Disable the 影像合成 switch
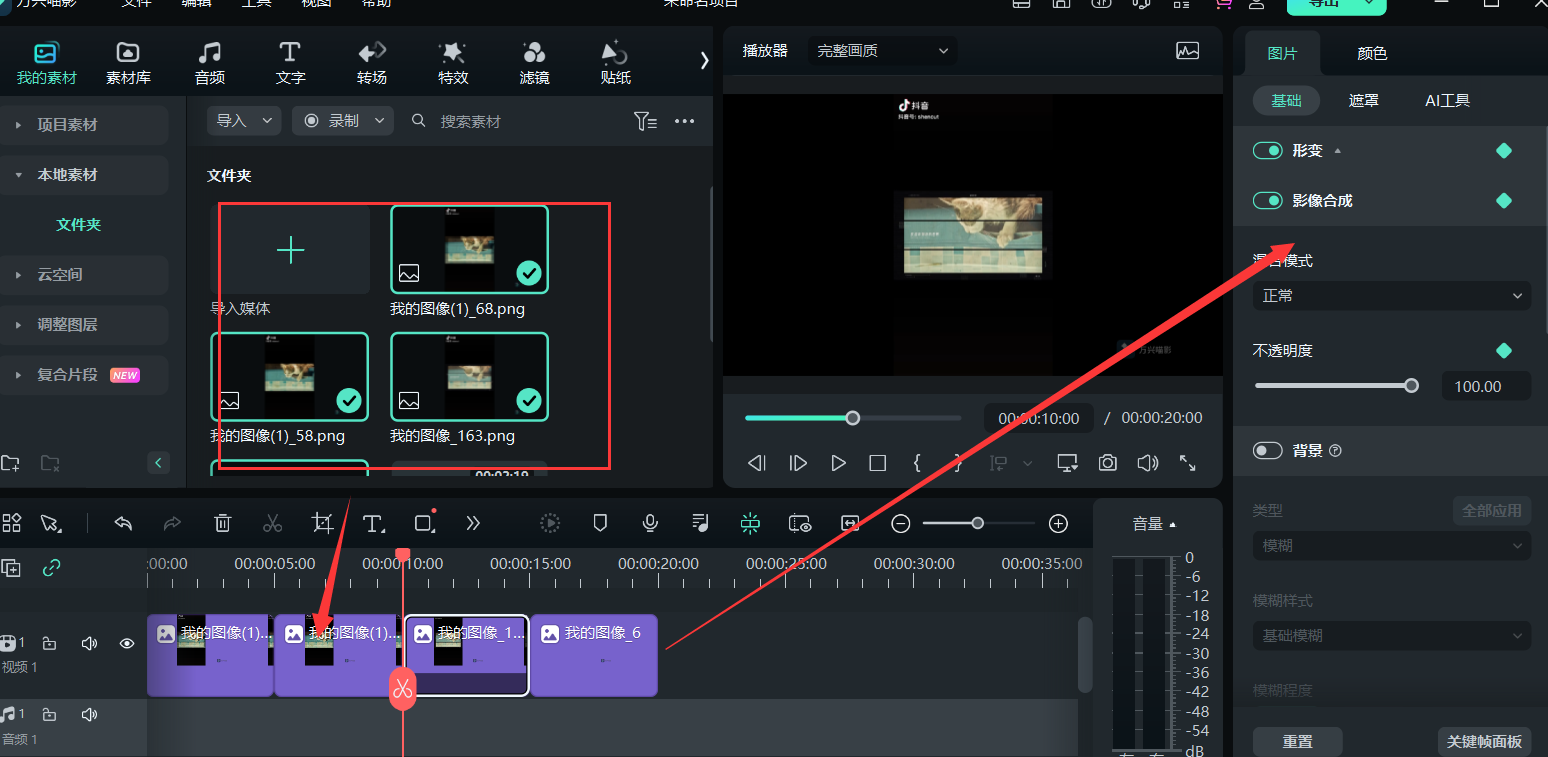 [x=1267, y=200]
